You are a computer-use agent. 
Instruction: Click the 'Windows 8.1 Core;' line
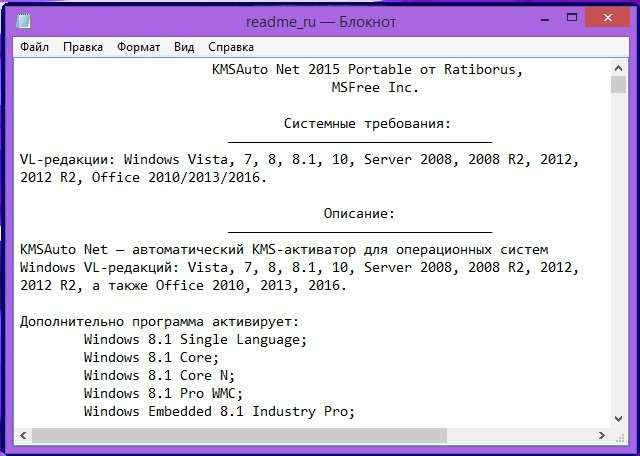pos(151,358)
